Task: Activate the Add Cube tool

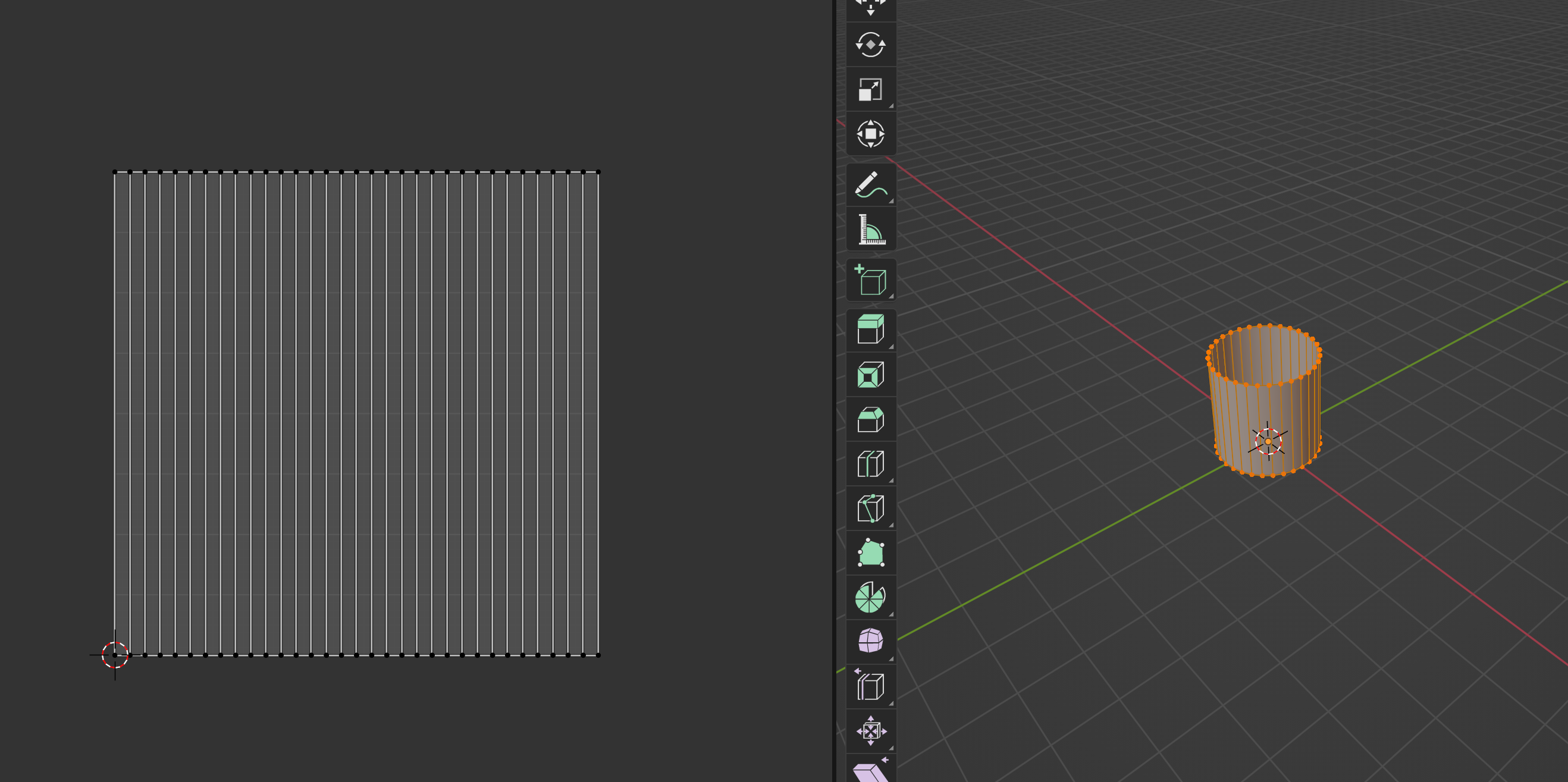Action: (870, 280)
